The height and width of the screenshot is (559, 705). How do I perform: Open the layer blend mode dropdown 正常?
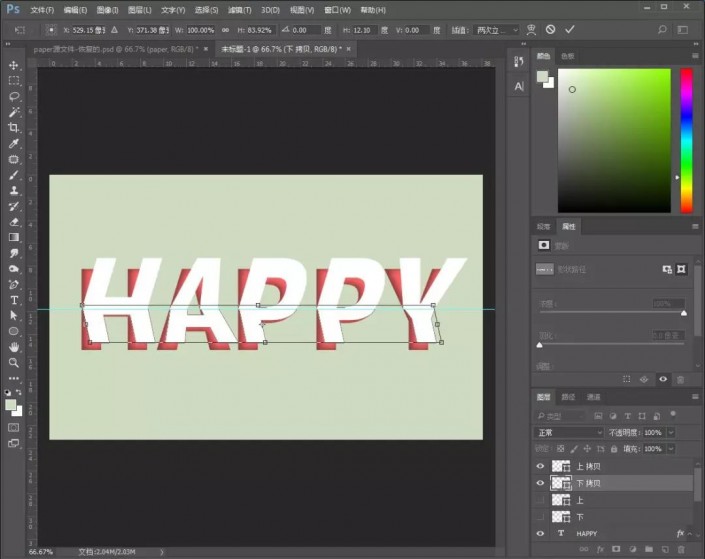pos(569,433)
